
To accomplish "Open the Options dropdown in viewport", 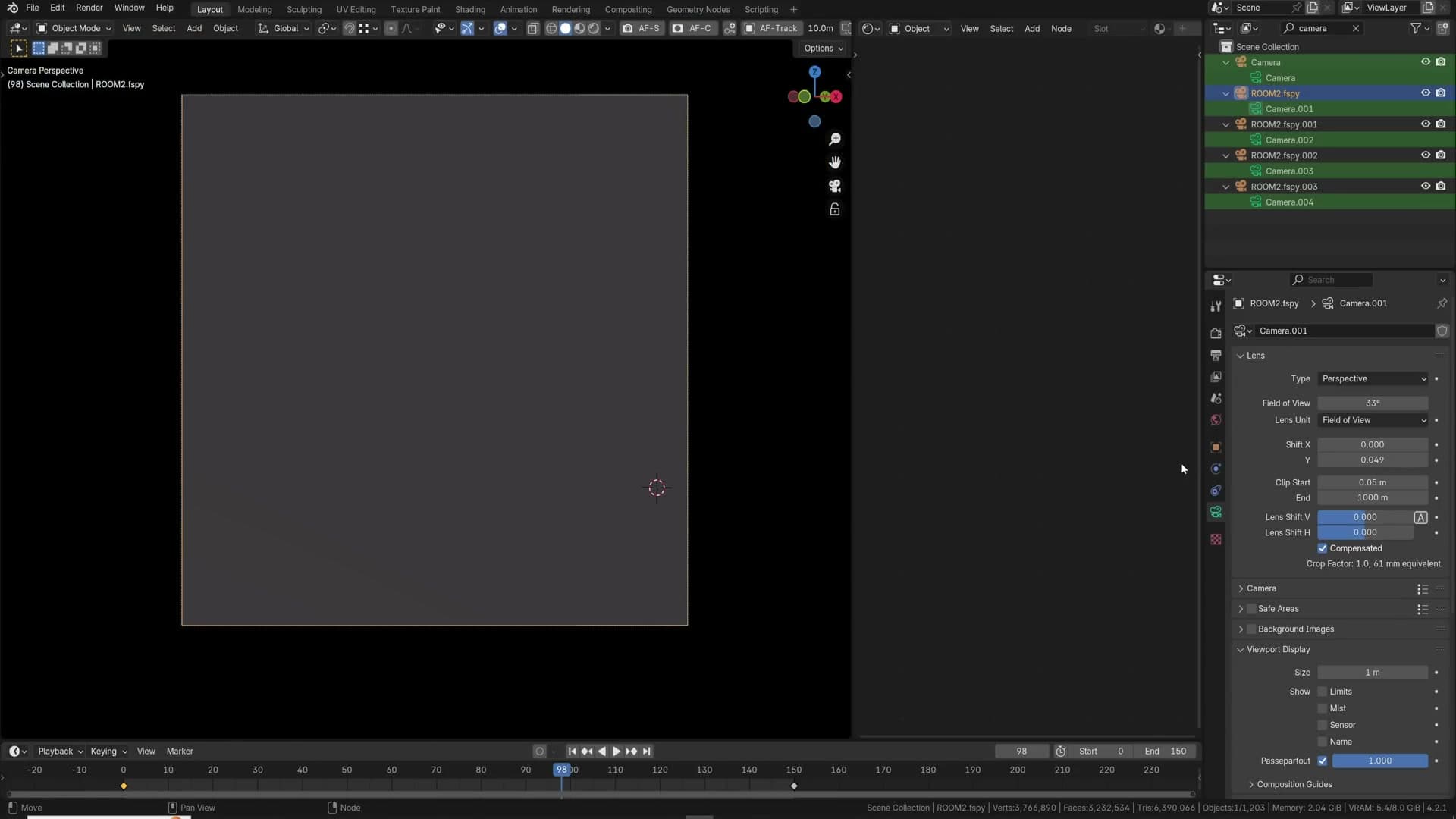I will (824, 49).
